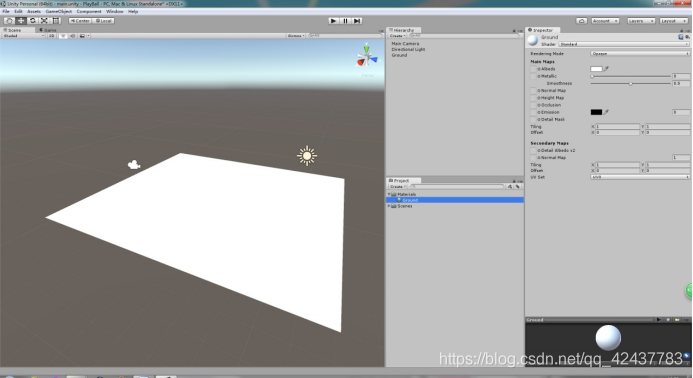Step forward one frame
Image resolution: width=693 pixels, height=378 pixels.
pyautogui.click(x=357, y=21)
